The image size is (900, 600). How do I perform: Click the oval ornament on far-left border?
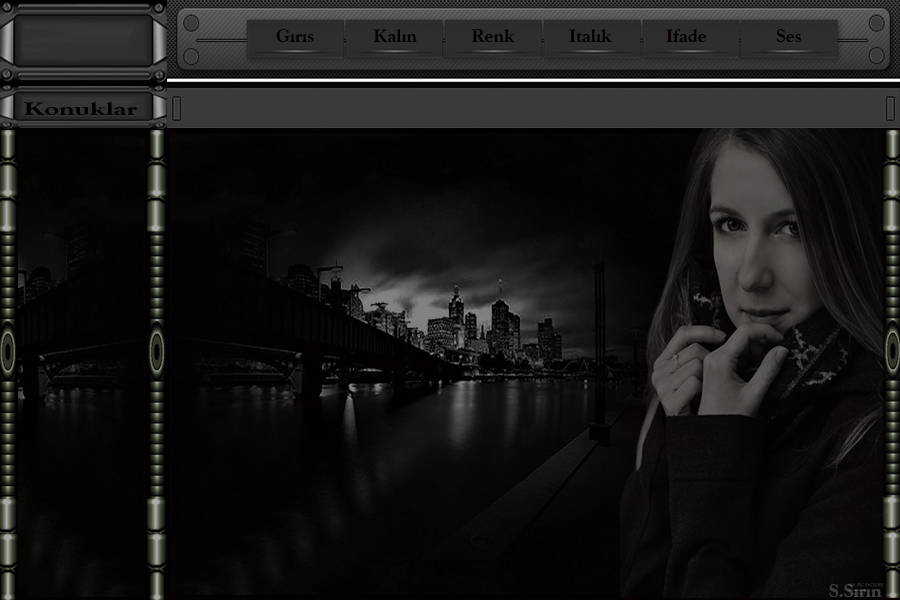coord(8,352)
